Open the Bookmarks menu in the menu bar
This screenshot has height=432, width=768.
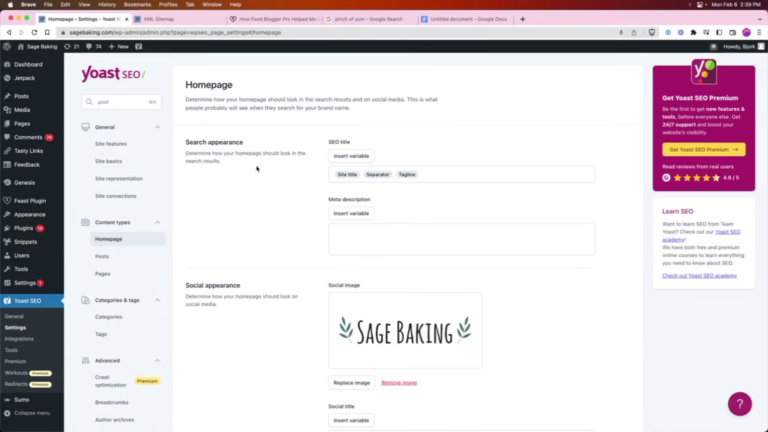tap(137, 4)
